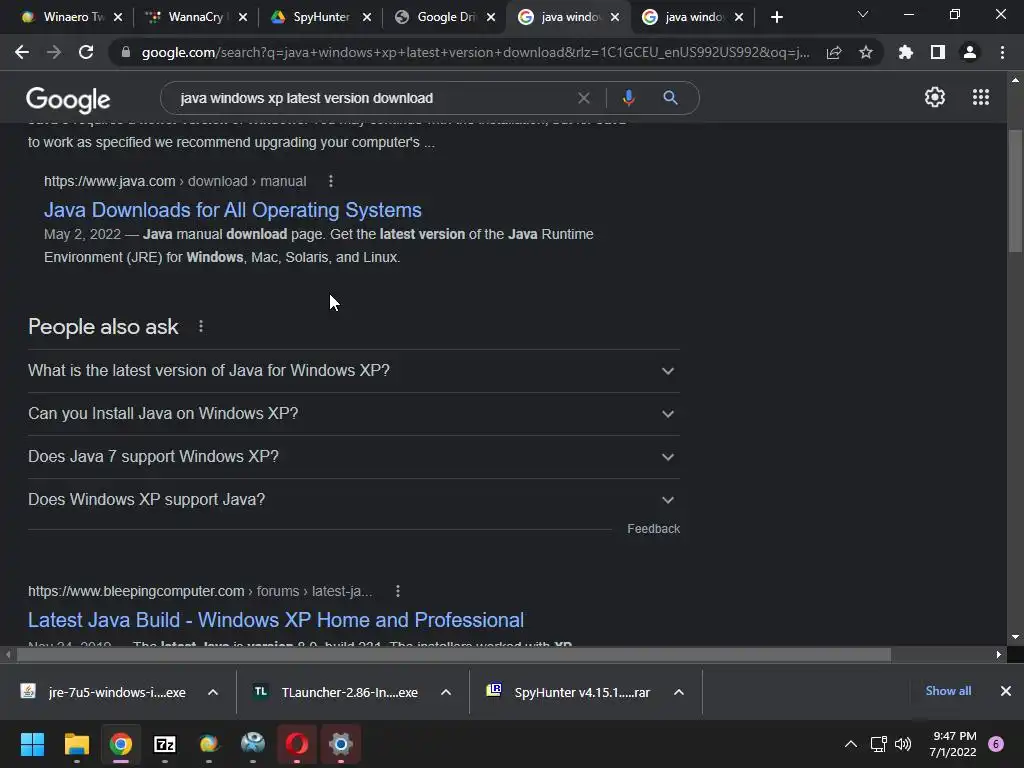Open the Chrome profile avatar menu

click(x=970, y=52)
